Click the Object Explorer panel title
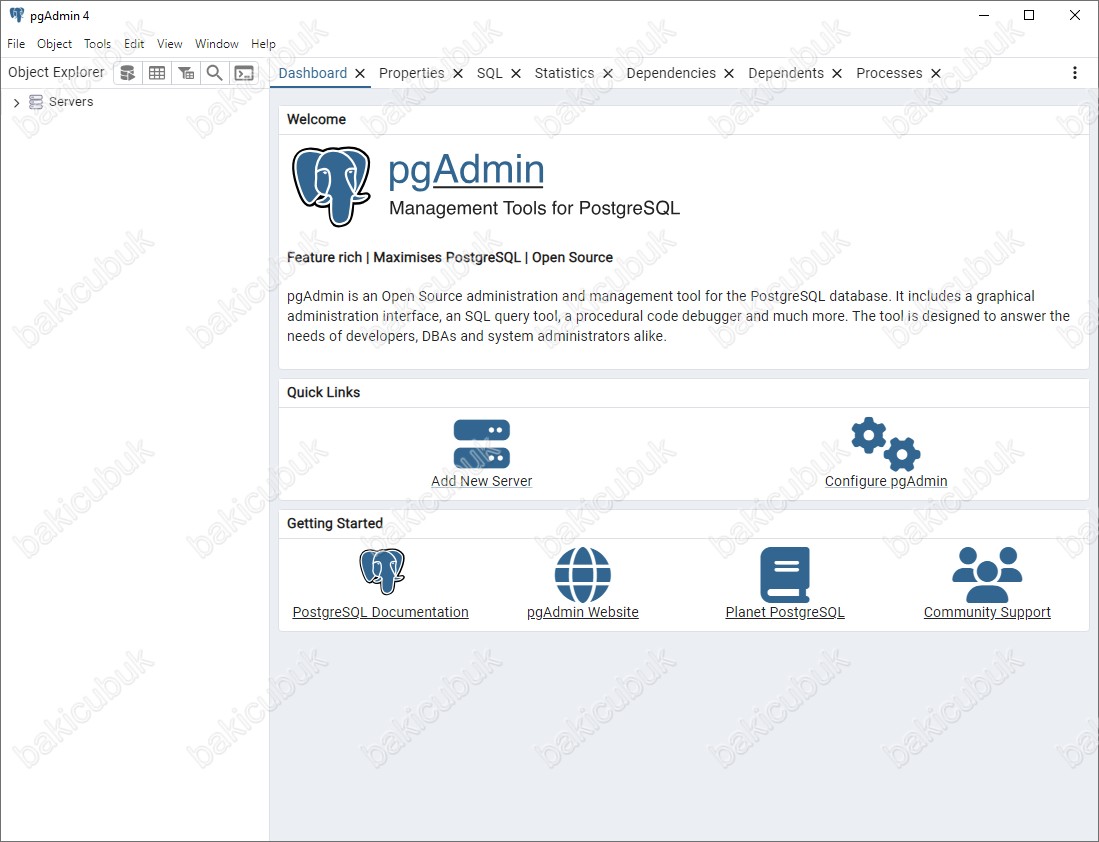Screen dimensions: 1099x842 56,72
